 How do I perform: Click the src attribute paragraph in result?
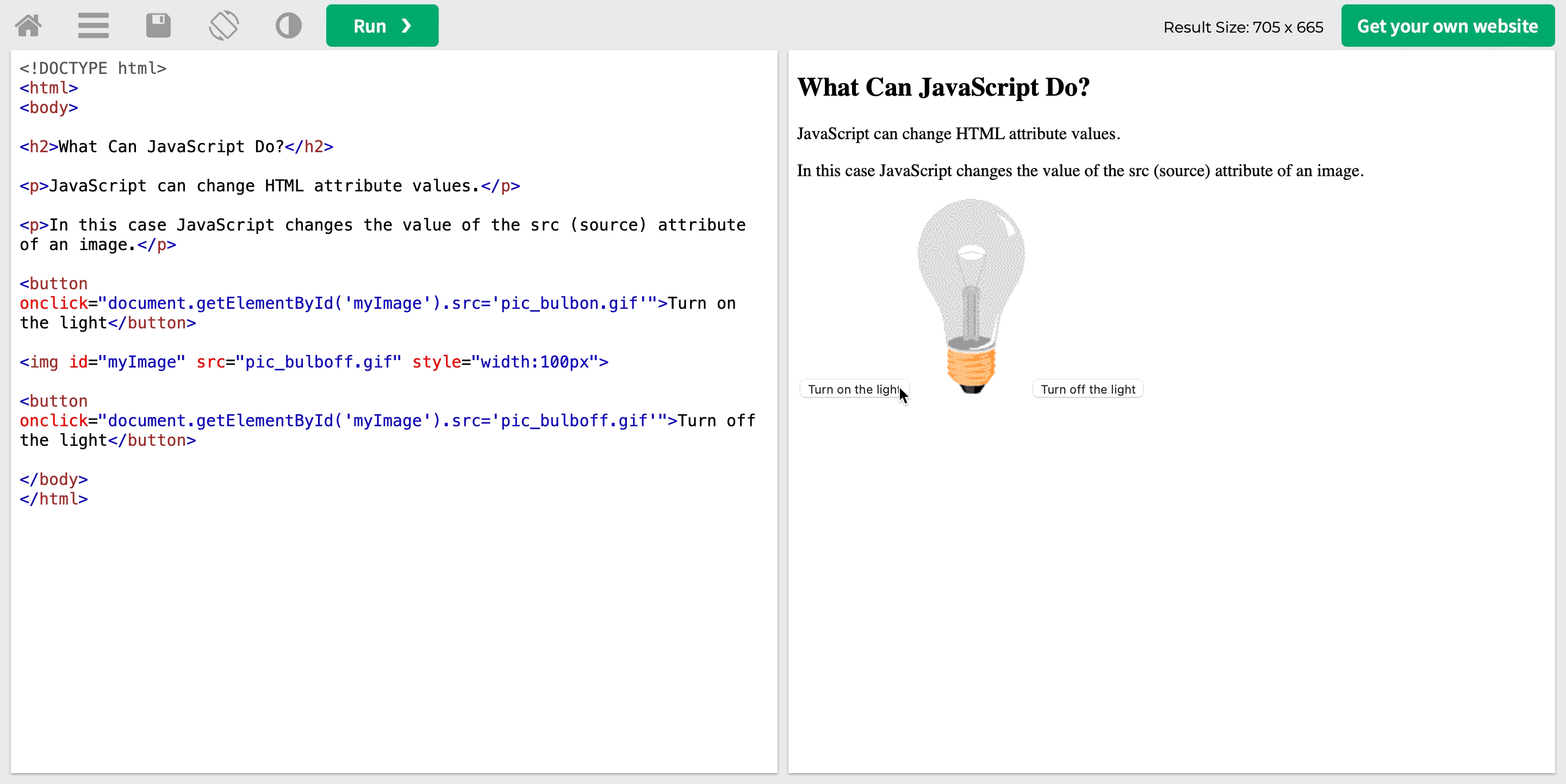click(x=1080, y=171)
